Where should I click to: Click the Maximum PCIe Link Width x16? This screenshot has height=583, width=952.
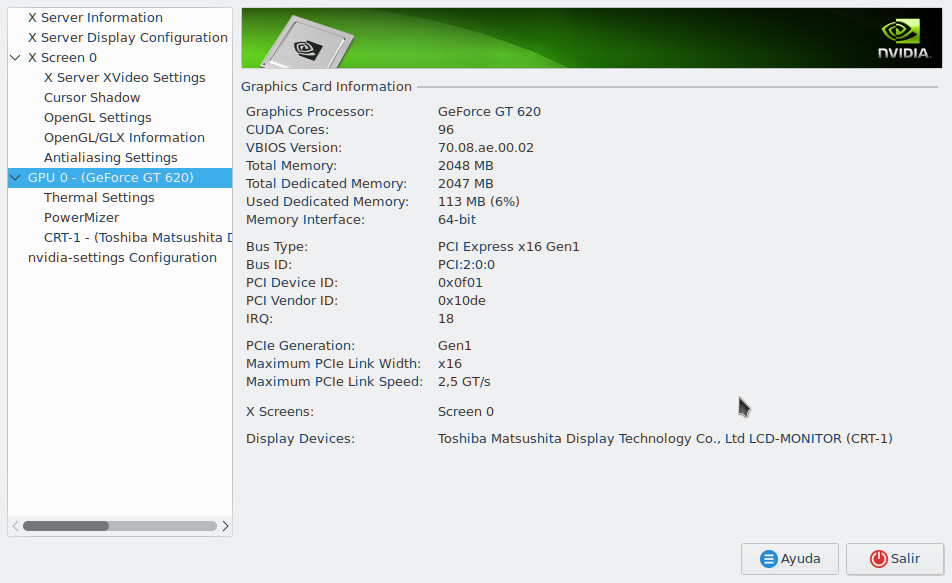click(x=450, y=364)
